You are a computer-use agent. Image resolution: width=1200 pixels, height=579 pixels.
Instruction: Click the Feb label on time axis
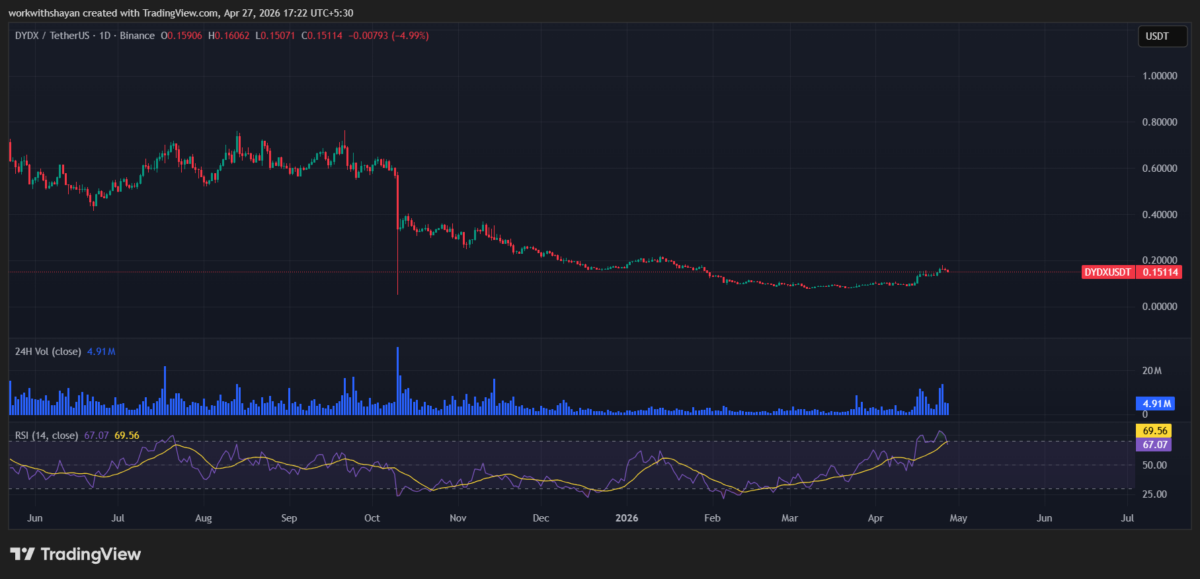point(712,519)
